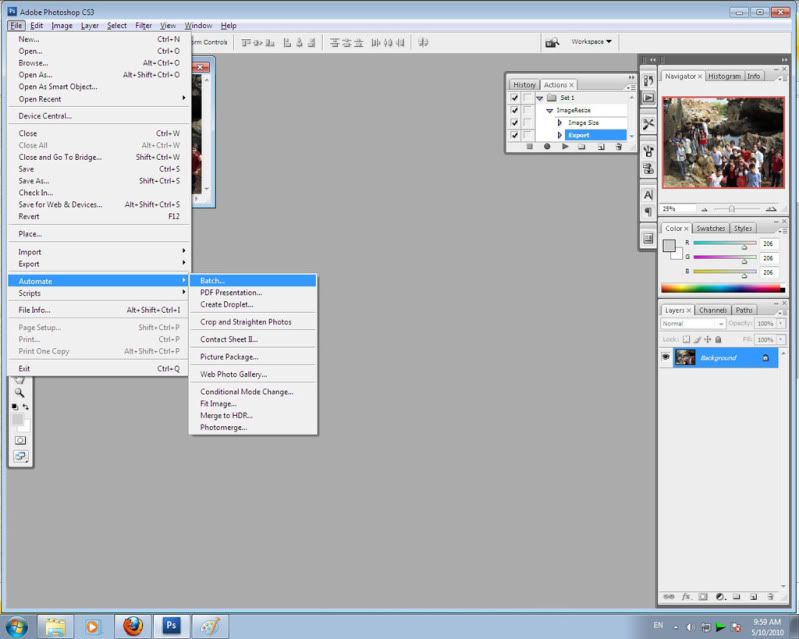Click Begin Recording circle in Actions panel
Image resolution: width=799 pixels, height=639 pixels.
click(x=547, y=147)
